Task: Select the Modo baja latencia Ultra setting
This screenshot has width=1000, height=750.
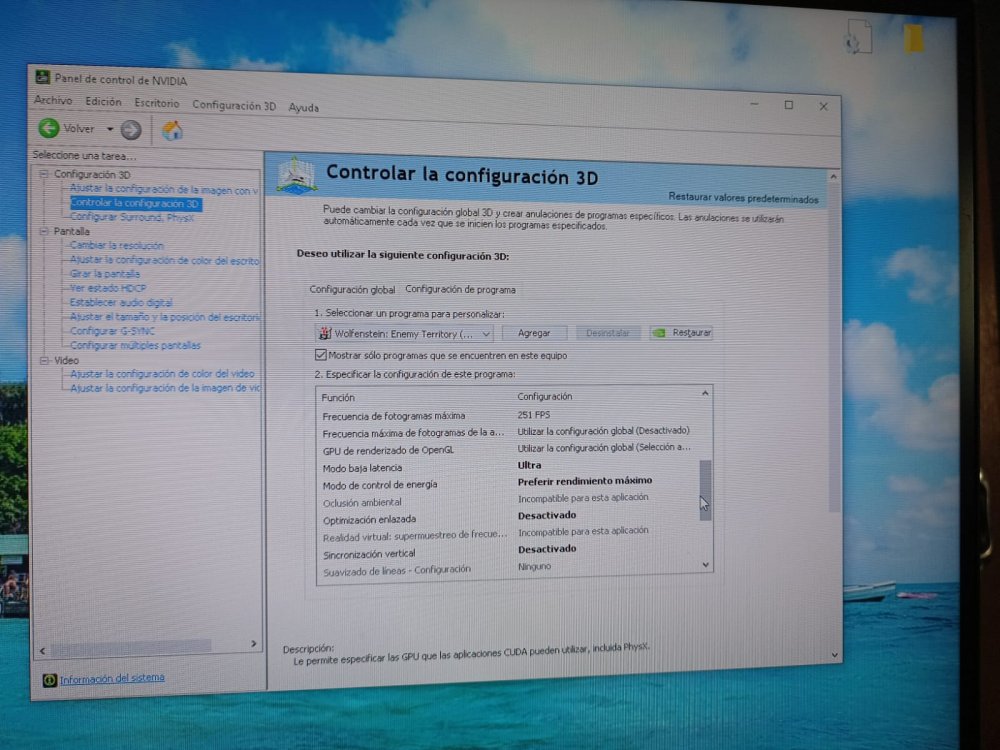Action: (529, 465)
